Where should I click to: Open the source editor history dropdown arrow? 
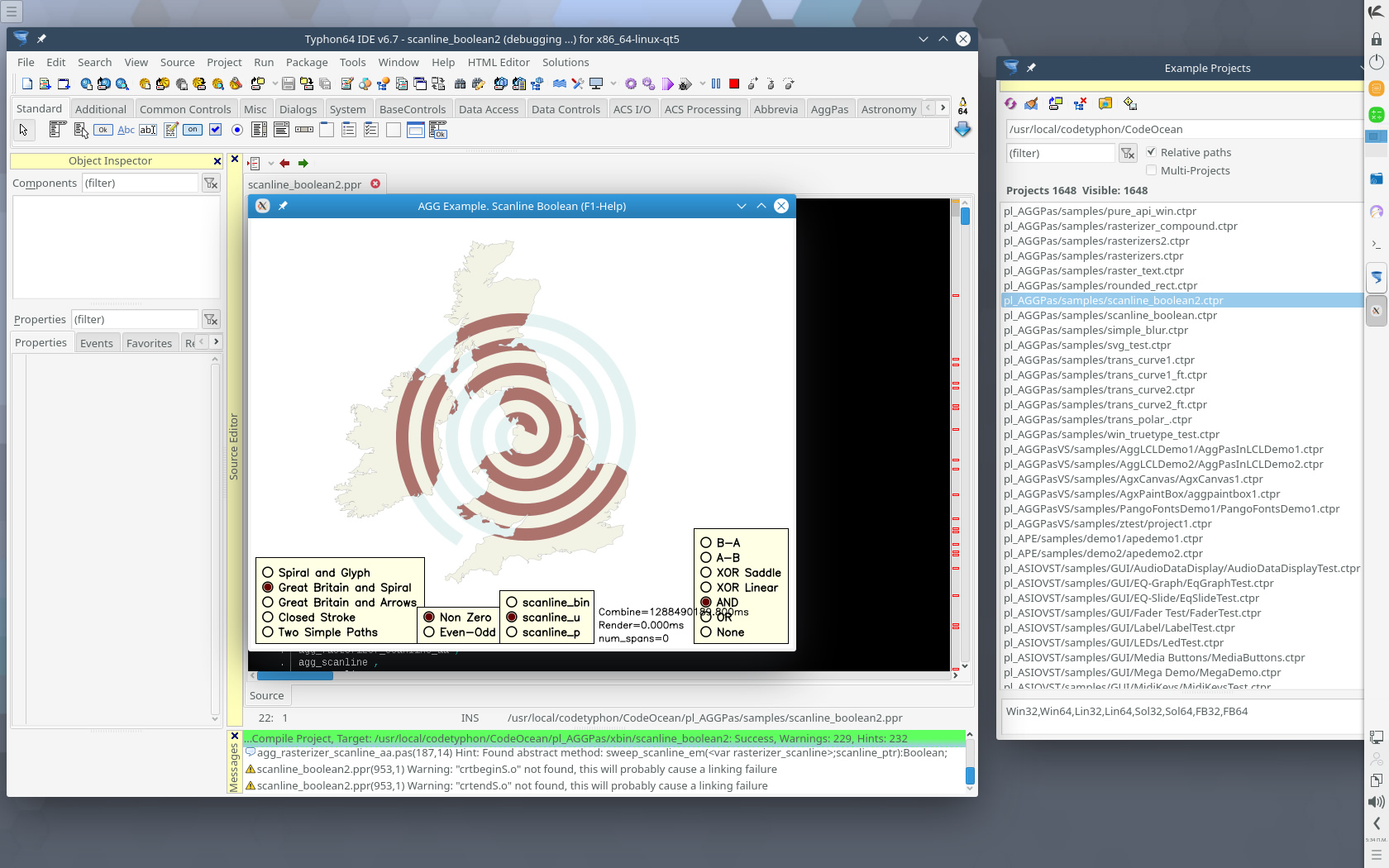point(270,164)
